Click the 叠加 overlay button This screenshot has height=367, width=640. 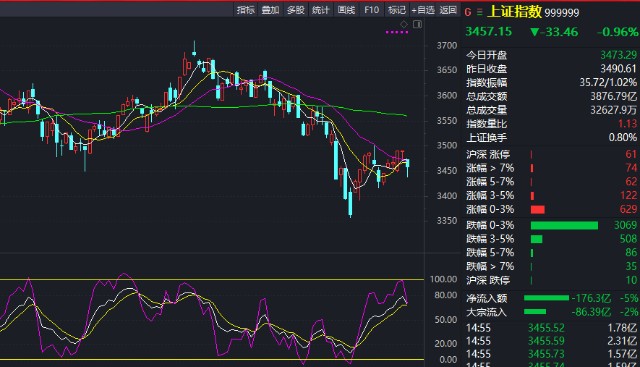[270, 10]
